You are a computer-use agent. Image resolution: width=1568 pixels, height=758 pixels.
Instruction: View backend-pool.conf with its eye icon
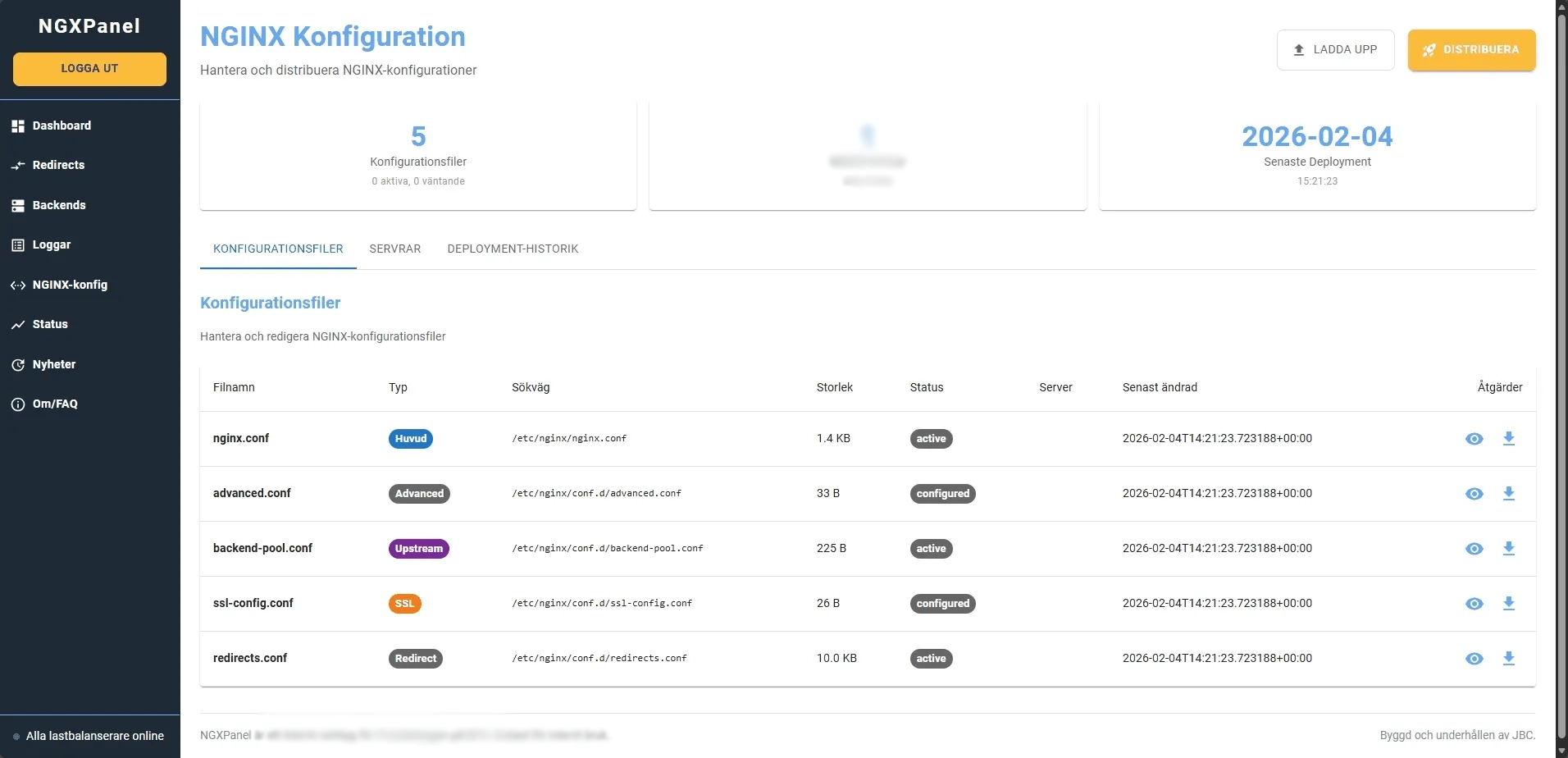tap(1474, 549)
